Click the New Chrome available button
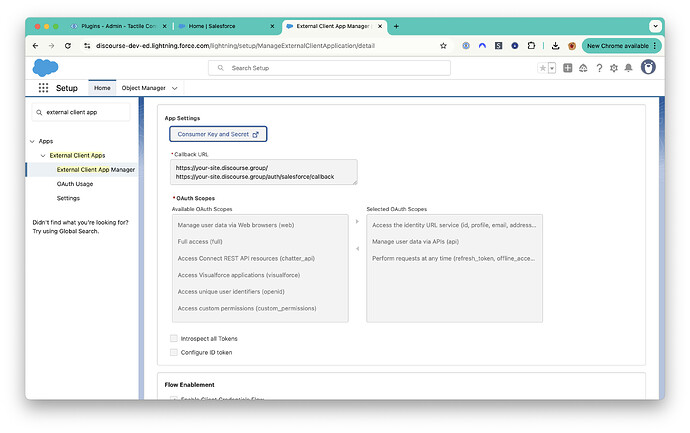 click(621, 46)
